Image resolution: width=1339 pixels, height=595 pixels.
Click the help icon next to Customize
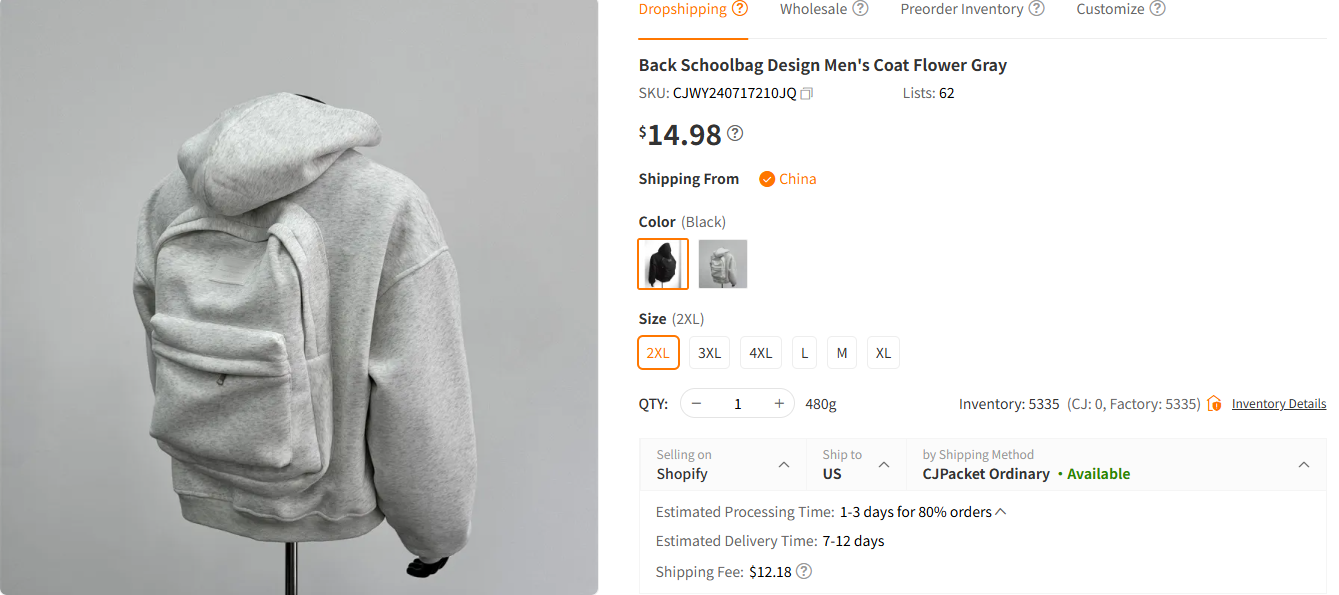pyautogui.click(x=1158, y=8)
